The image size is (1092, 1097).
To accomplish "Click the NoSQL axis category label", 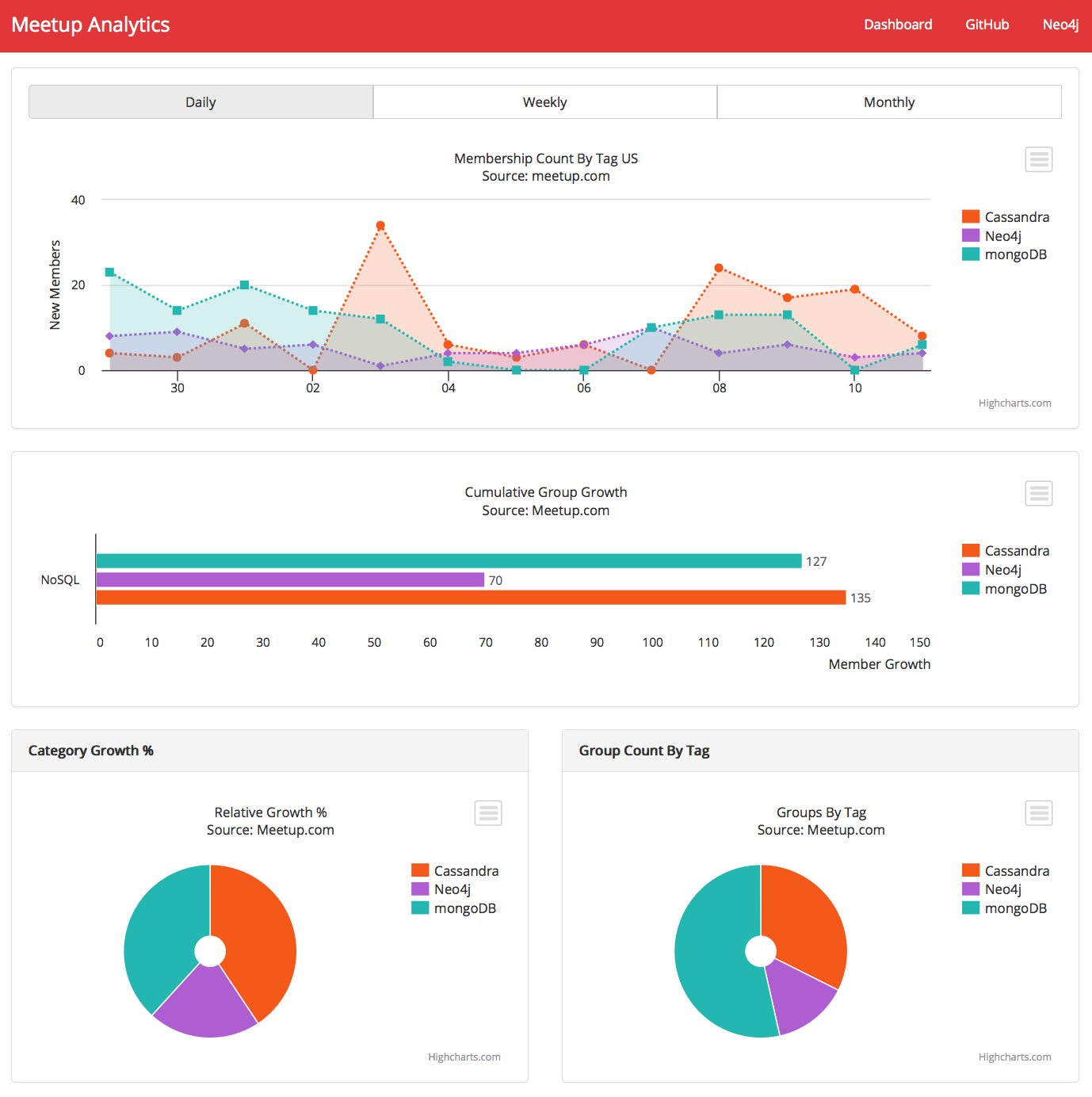I will 60,580.
